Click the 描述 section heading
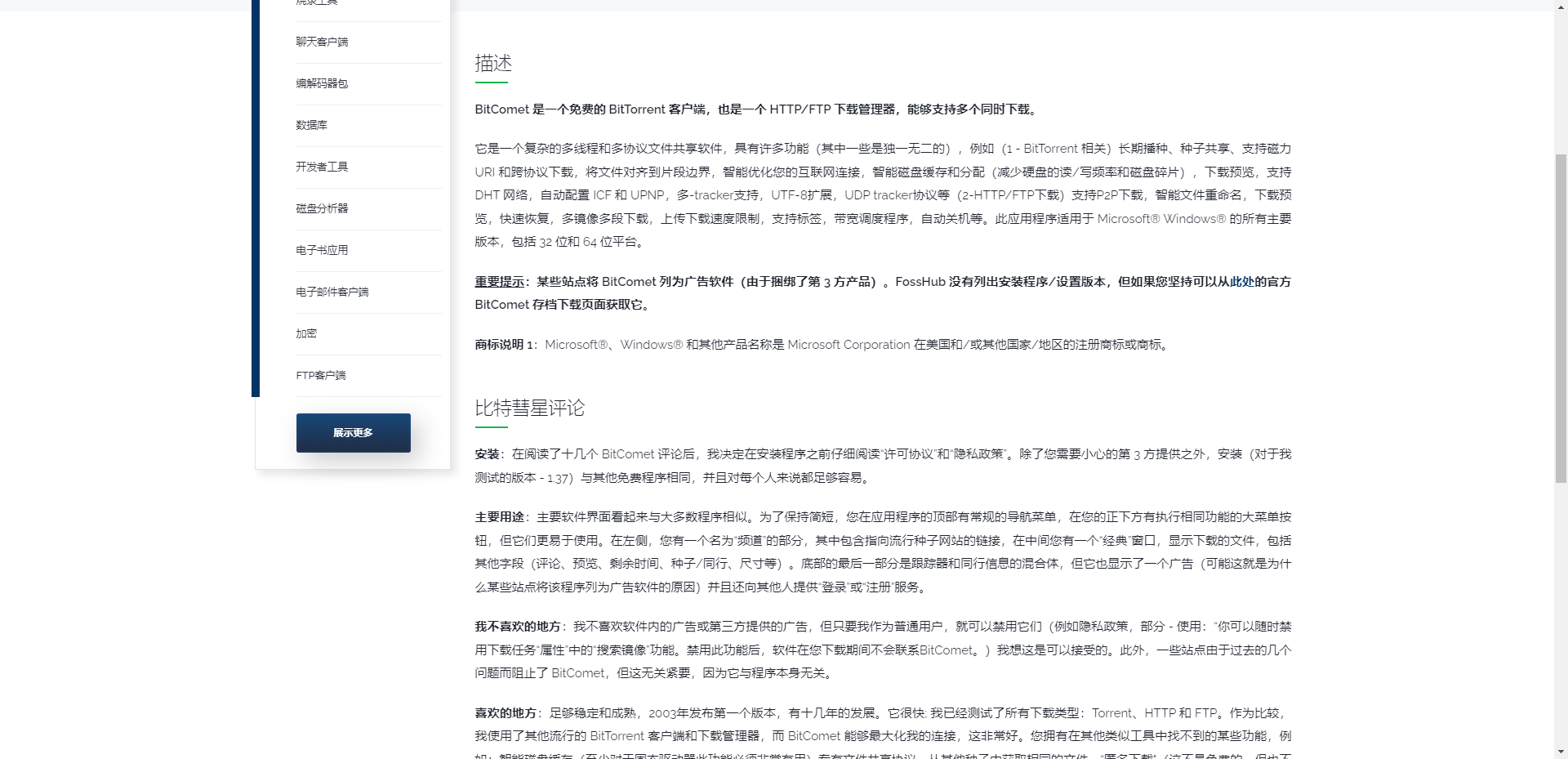The width and height of the screenshot is (1568, 759). coord(493,63)
